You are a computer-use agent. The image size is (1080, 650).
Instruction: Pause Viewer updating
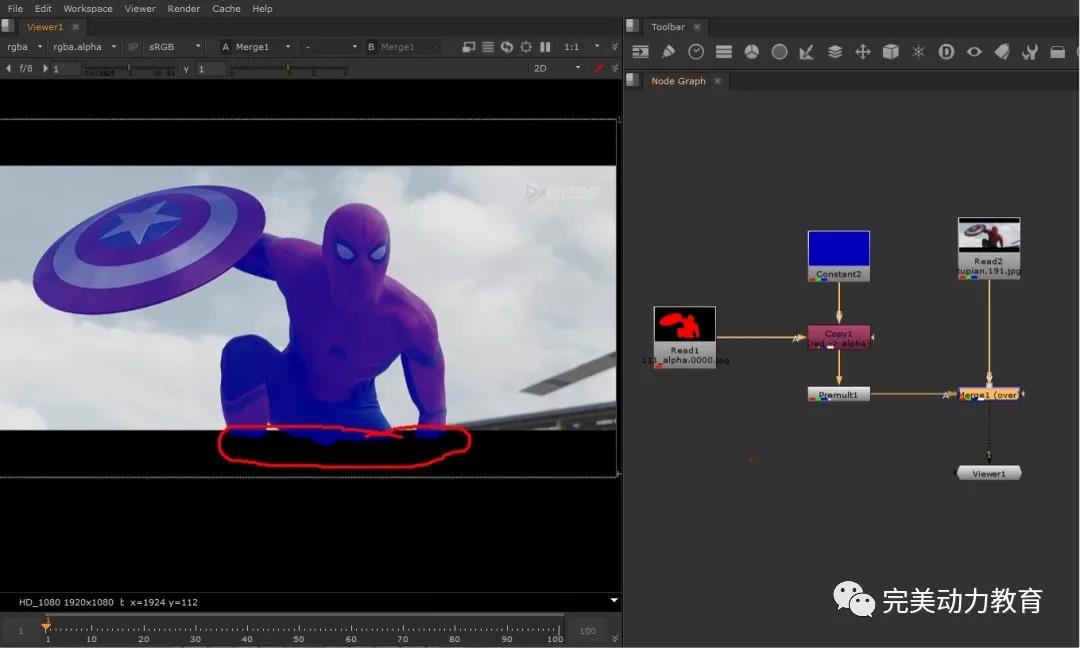(x=546, y=47)
